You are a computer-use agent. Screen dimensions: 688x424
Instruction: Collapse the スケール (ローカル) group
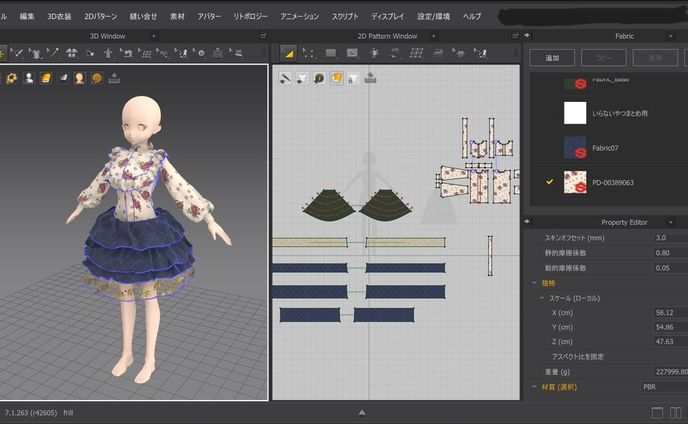(x=542, y=298)
